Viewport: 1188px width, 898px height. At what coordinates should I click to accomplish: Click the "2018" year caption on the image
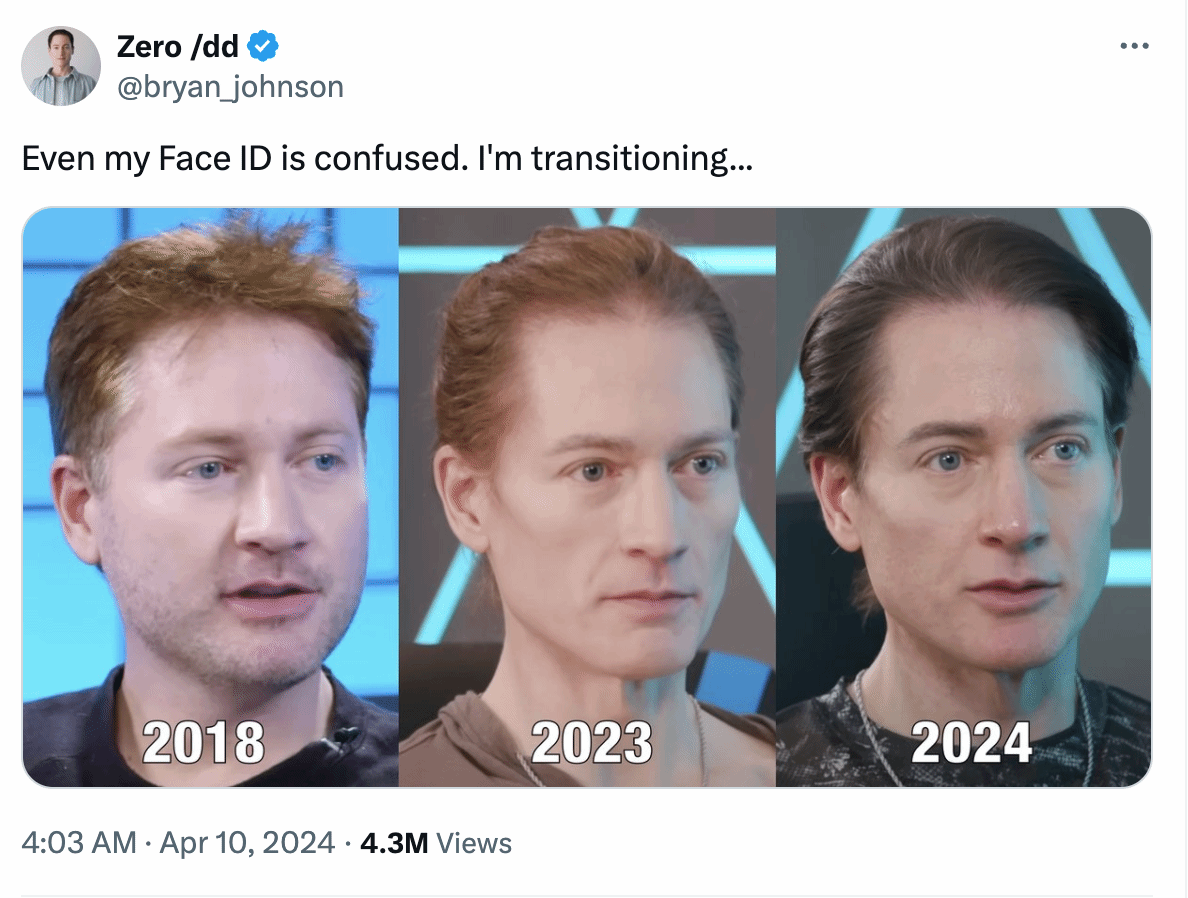point(203,743)
